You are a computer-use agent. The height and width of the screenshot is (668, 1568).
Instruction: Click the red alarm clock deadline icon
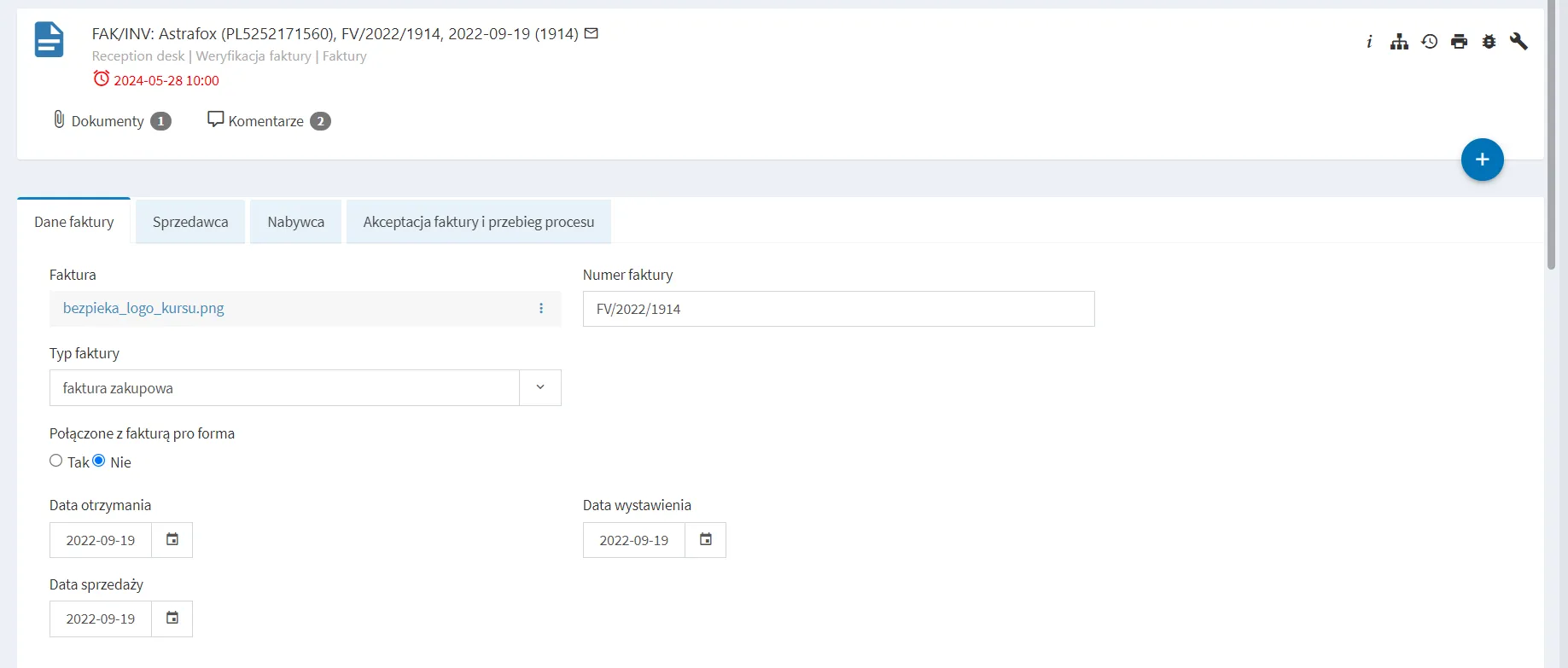102,78
